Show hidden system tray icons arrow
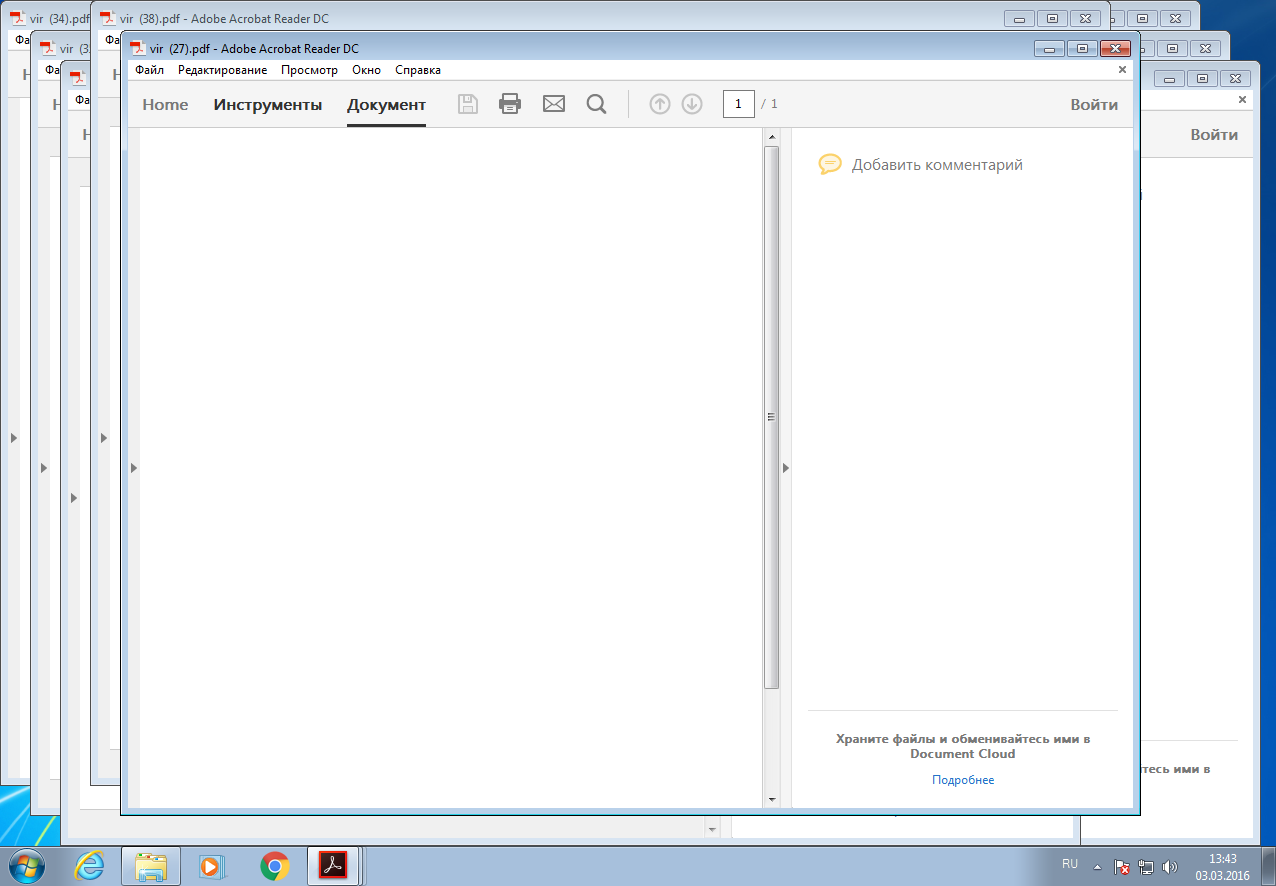 [1097, 866]
